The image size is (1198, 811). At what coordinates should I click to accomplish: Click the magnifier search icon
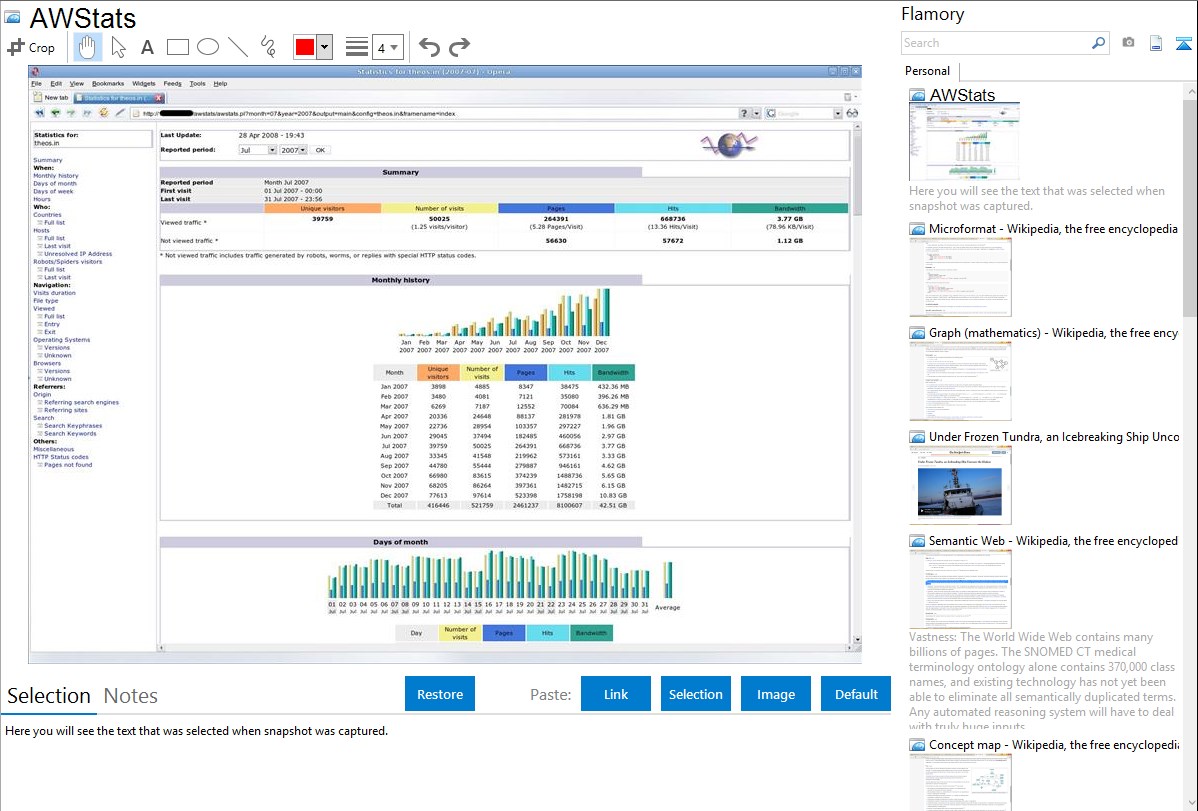tap(1099, 43)
